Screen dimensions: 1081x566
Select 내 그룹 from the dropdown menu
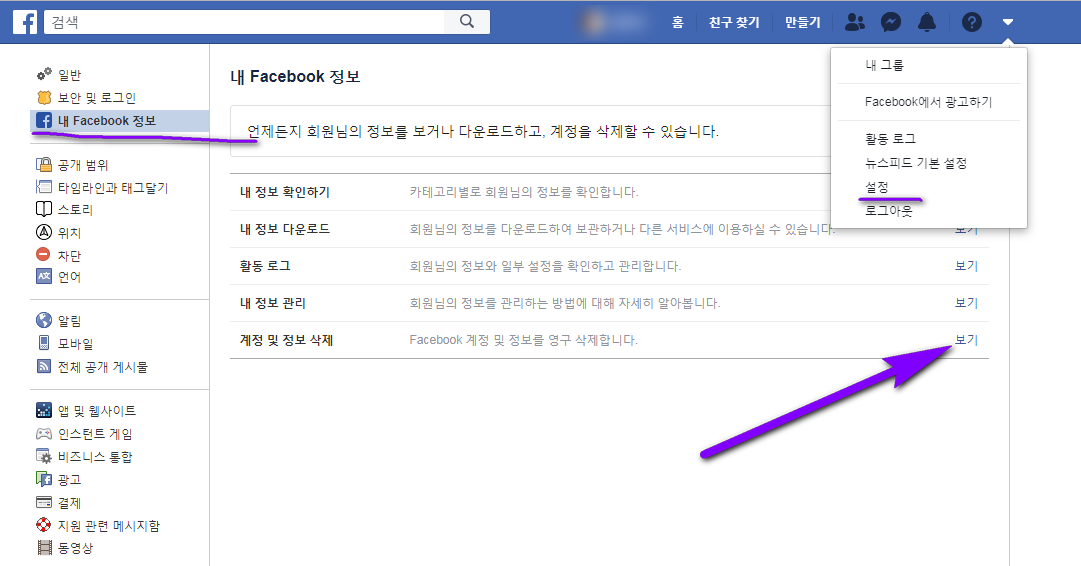click(x=885, y=65)
